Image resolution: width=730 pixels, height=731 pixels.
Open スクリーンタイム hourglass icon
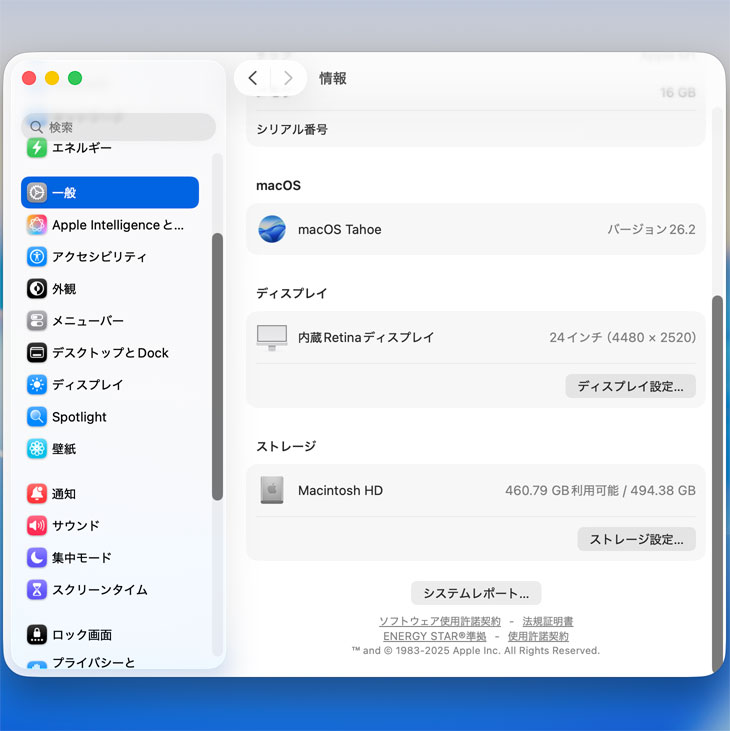tap(37, 590)
